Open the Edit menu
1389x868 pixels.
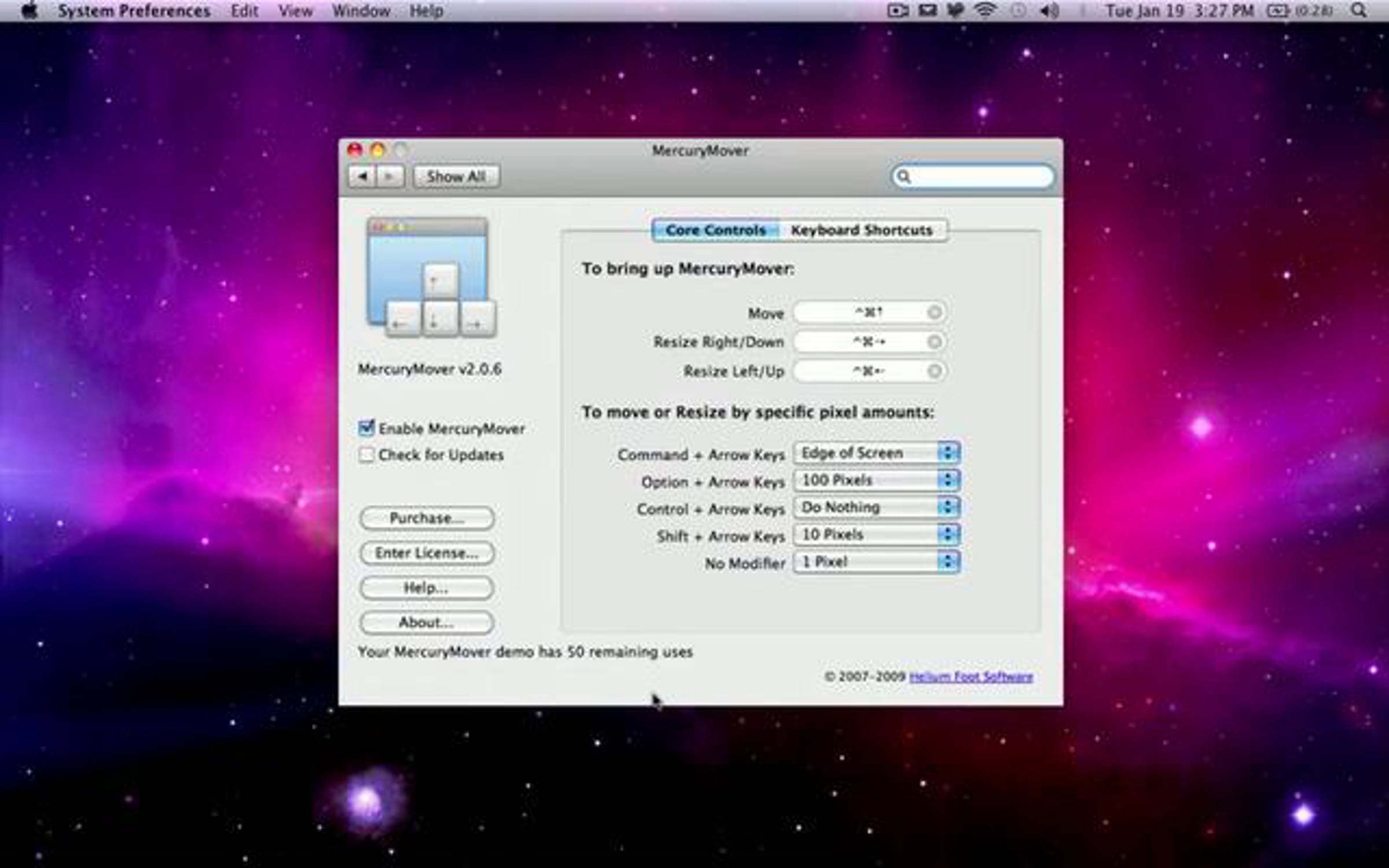click(244, 10)
